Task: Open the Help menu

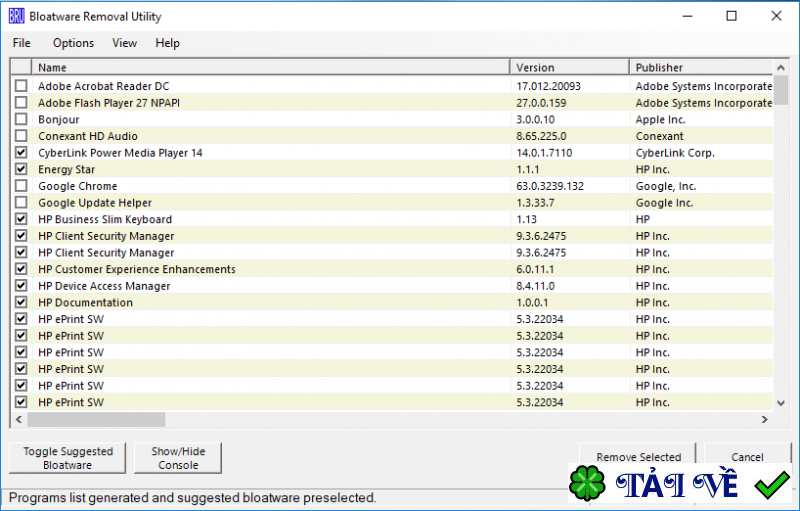Action: tap(168, 43)
